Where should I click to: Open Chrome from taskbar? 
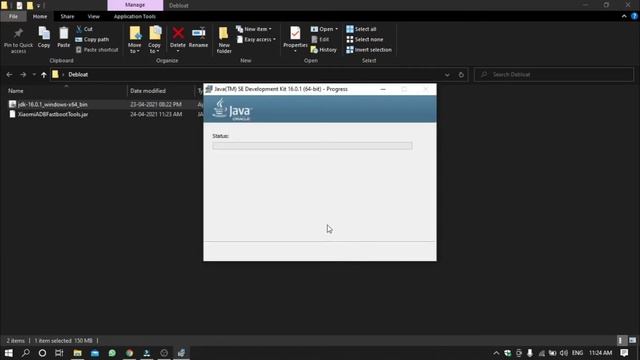(129, 353)
